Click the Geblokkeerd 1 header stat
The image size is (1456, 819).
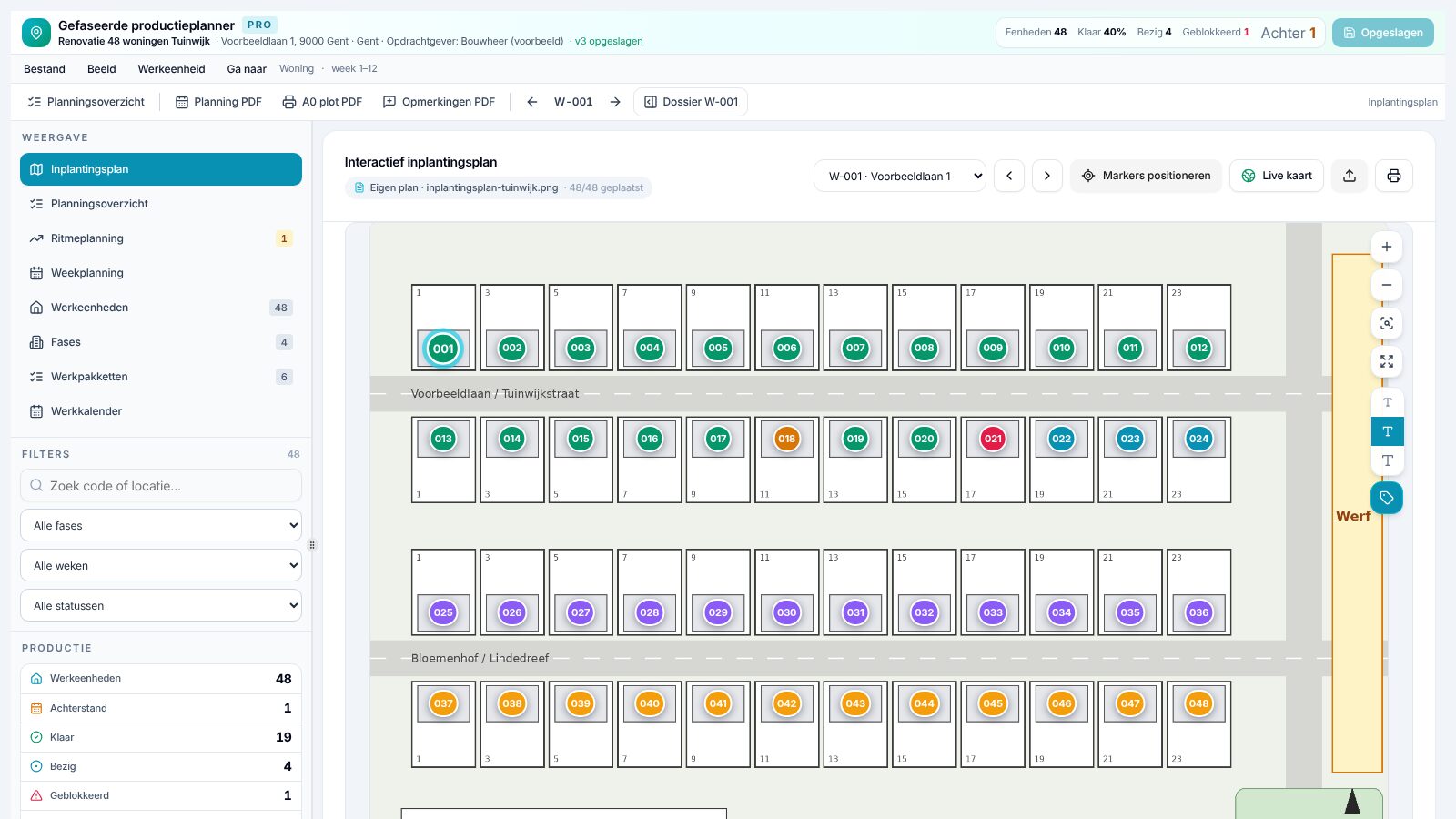point(1216,32)
